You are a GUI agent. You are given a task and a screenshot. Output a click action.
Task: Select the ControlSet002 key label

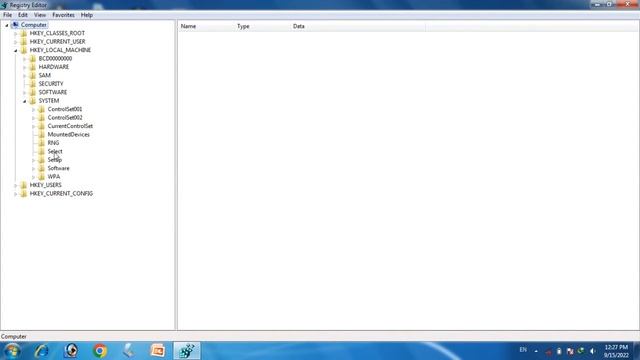point(65,118)
